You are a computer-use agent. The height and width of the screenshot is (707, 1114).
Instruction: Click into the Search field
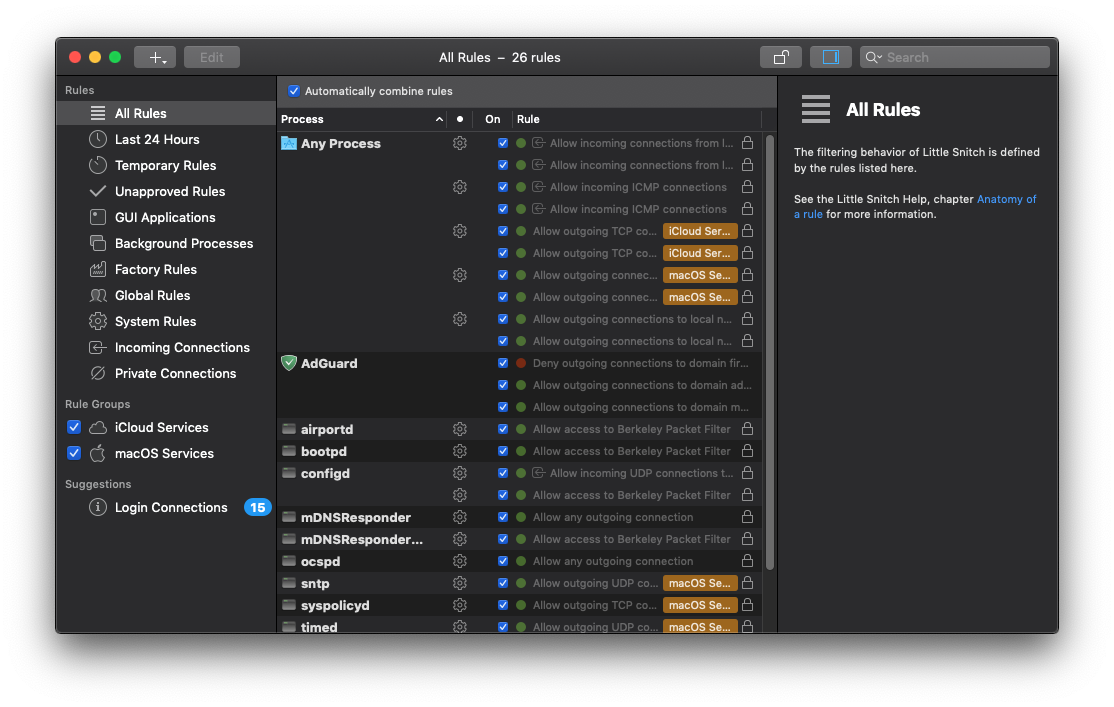(x=960, y=57)
